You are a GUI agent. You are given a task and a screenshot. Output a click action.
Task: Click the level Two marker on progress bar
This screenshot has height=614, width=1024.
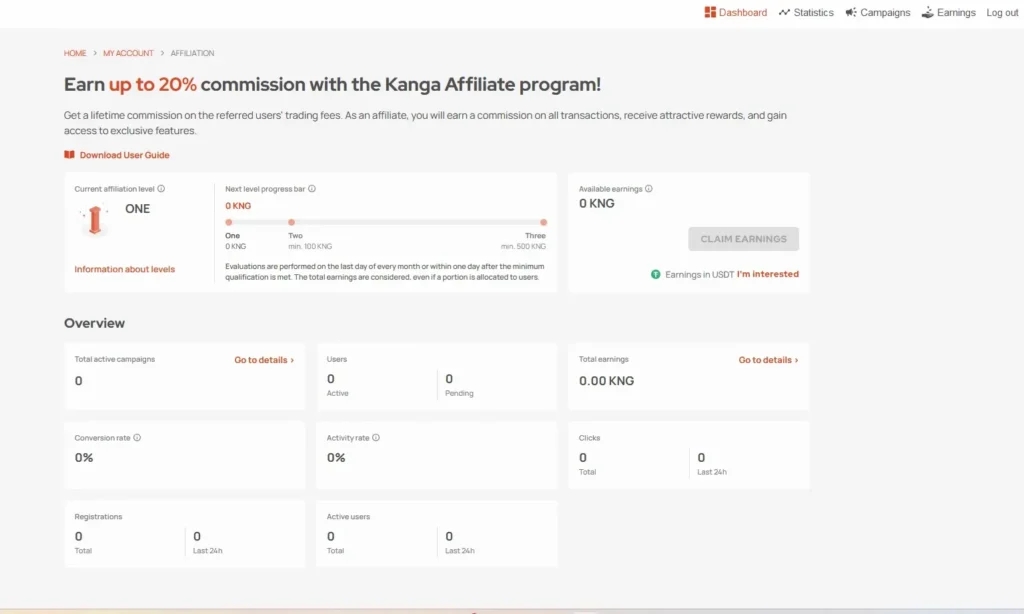291,223
